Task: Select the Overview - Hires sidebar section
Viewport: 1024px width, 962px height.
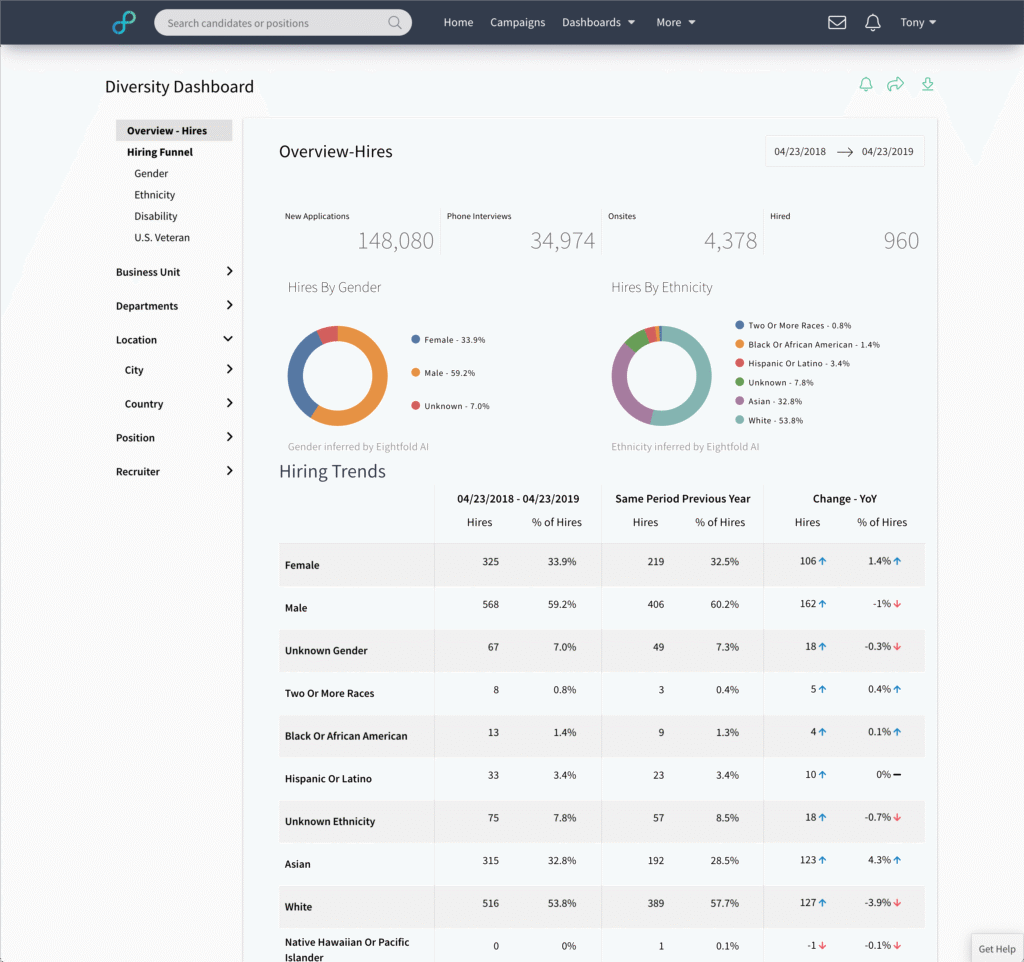Action: coord(165,130)
